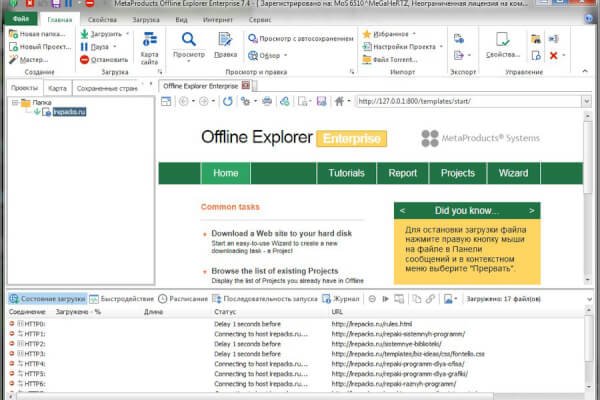Image resolution: width=600 pixels, height=400 pixels.
Task: Click home icon in browser toolbar
Action: (339, 101)
